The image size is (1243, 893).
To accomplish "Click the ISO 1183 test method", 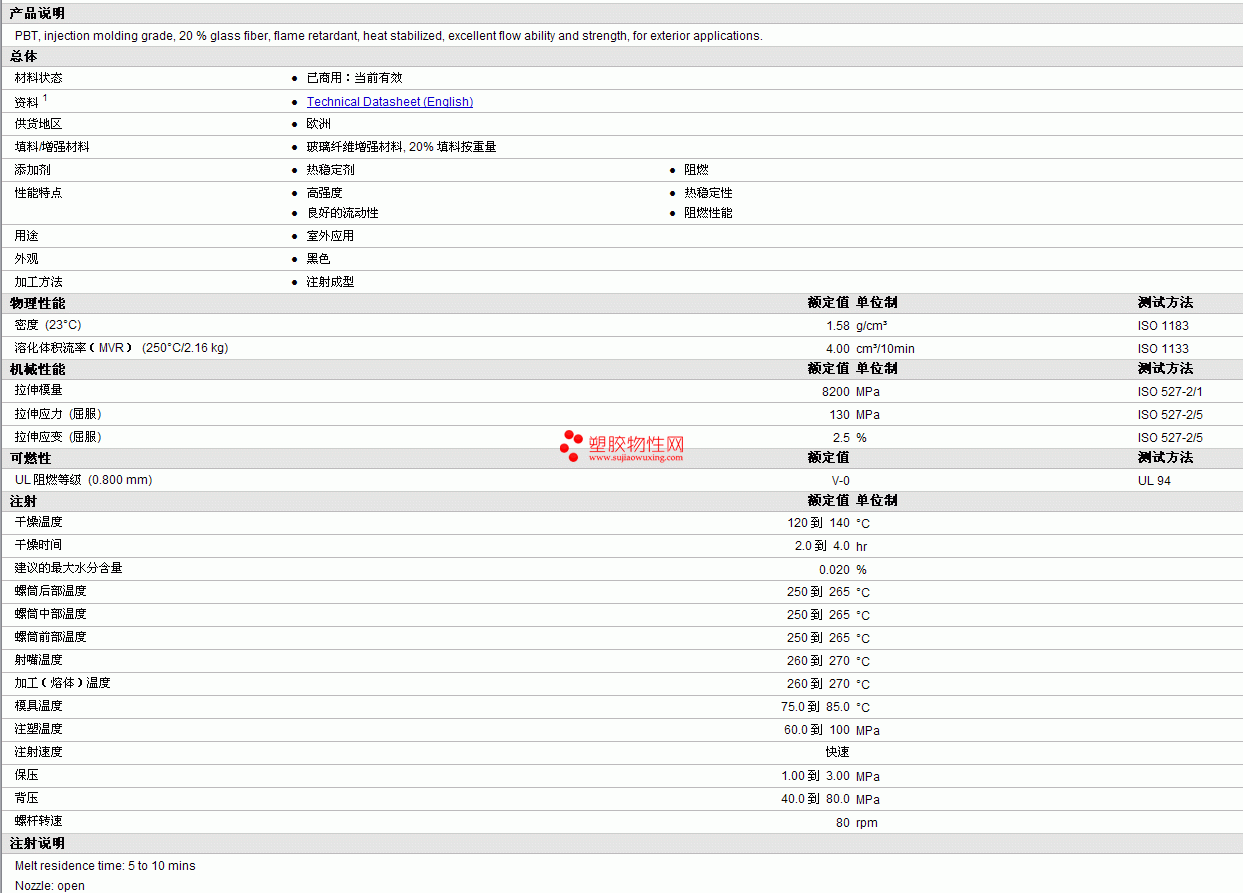I will [x=1163, y=326].
